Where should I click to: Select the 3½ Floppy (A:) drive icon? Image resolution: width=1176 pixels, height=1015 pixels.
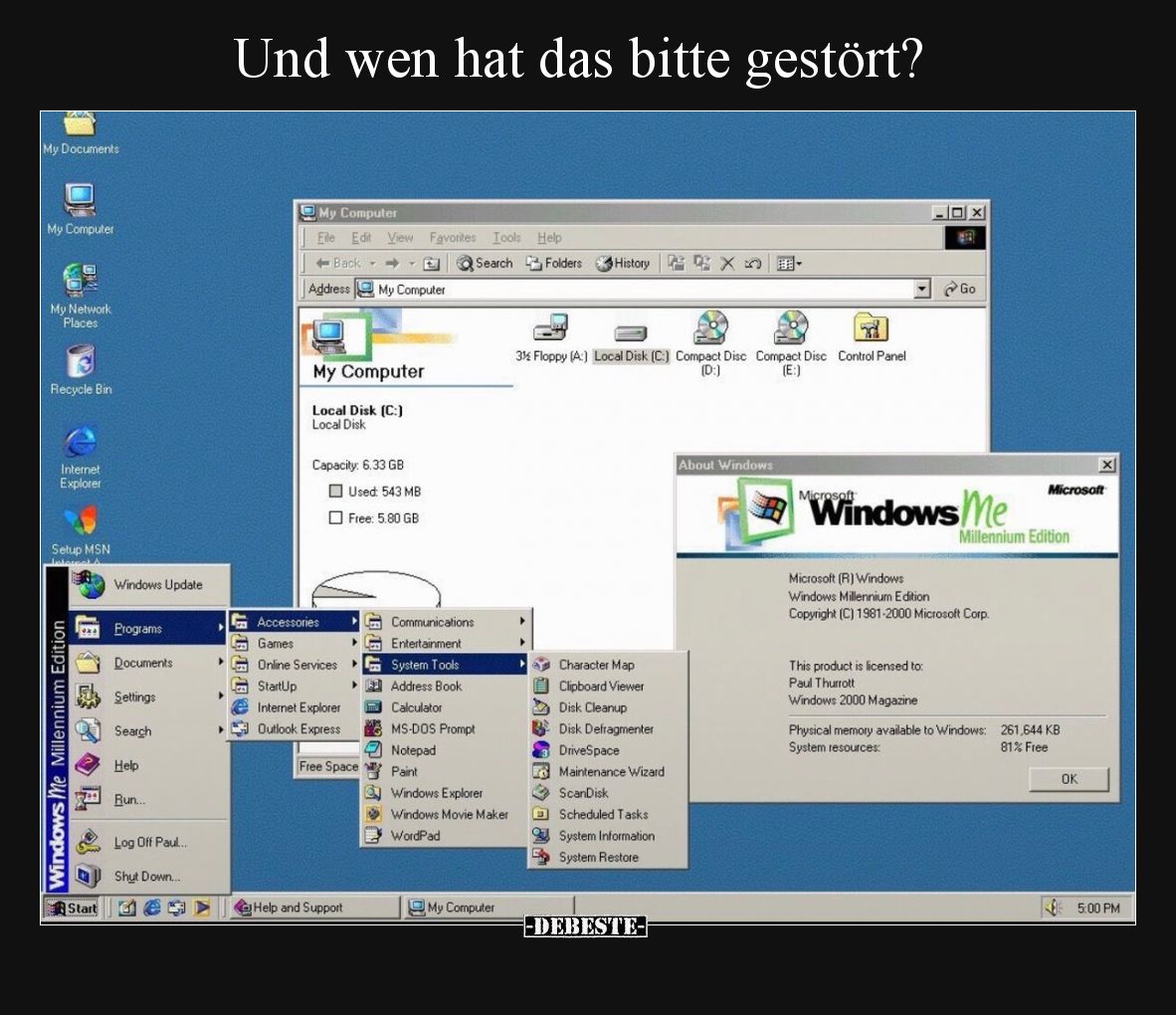point(551,337)
